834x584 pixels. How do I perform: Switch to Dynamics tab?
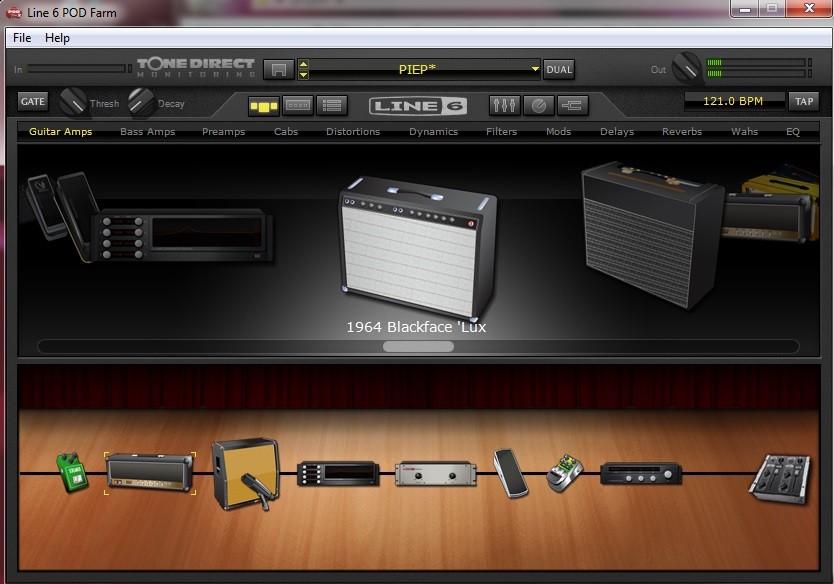coord(433,131)
